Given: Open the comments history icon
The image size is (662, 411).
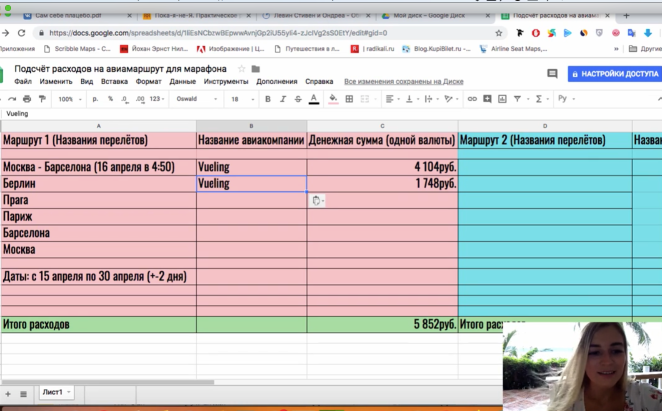Looking at the screenshot, I should (552, 74).
